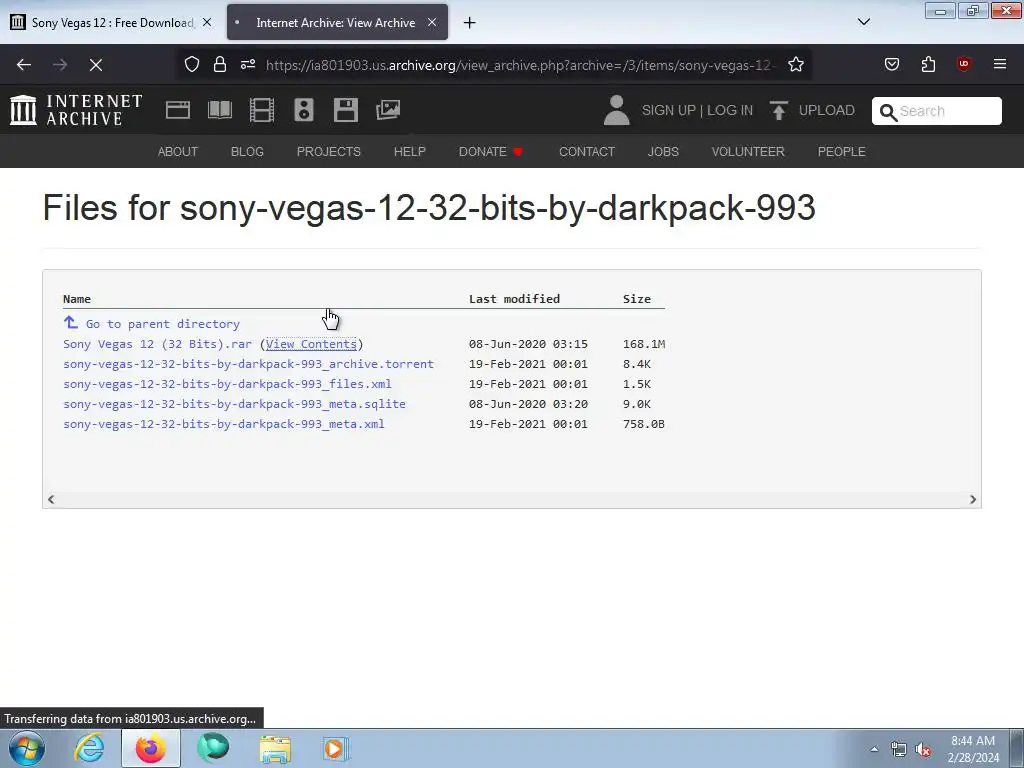Image resolution: width=1024 pixels, height=768 pixels.
Task: Click the Upload arrow icon
Action: [778, 110]
